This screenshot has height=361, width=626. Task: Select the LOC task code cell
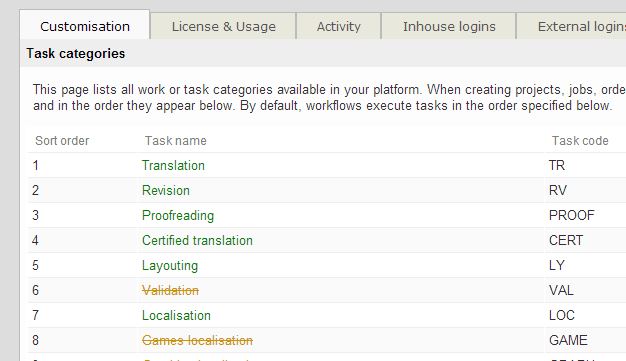click(562, 315)
